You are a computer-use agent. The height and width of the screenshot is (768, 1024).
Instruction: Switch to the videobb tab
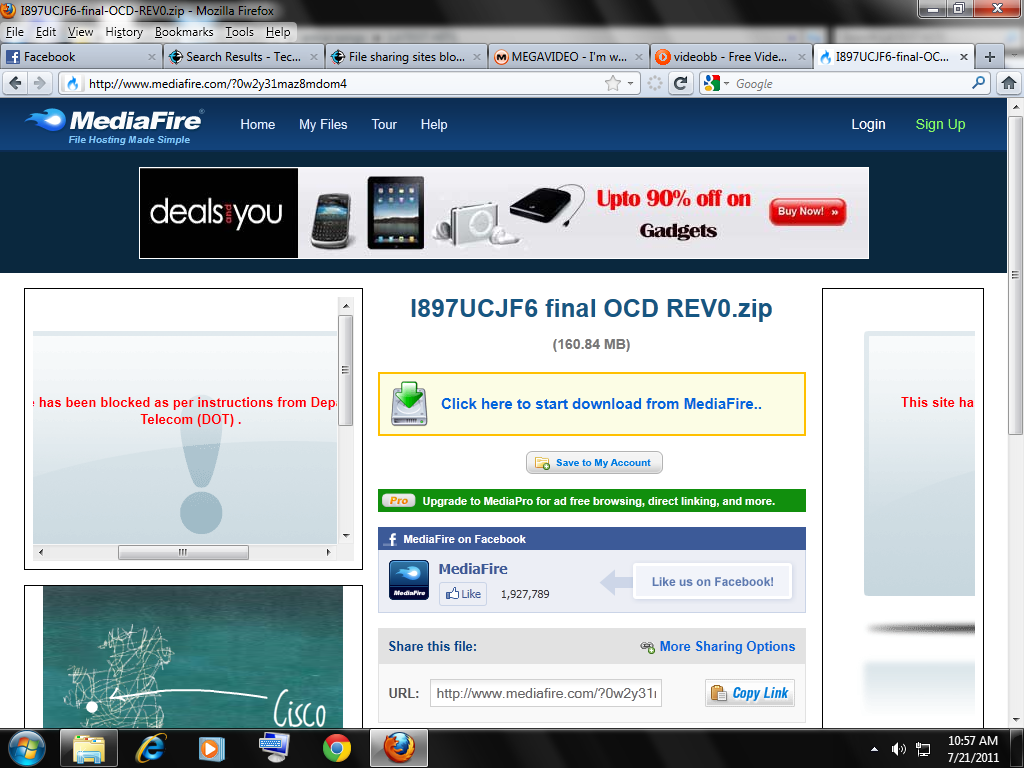pos(730,57)
